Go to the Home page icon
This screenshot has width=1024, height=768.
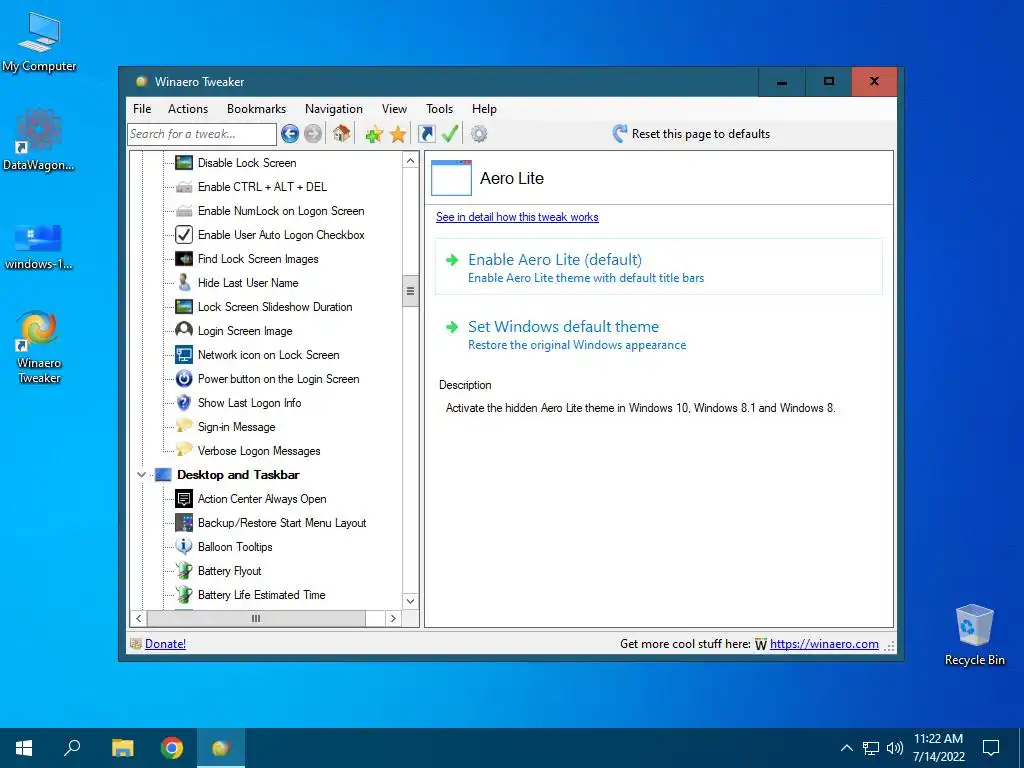tap(342, 133)
